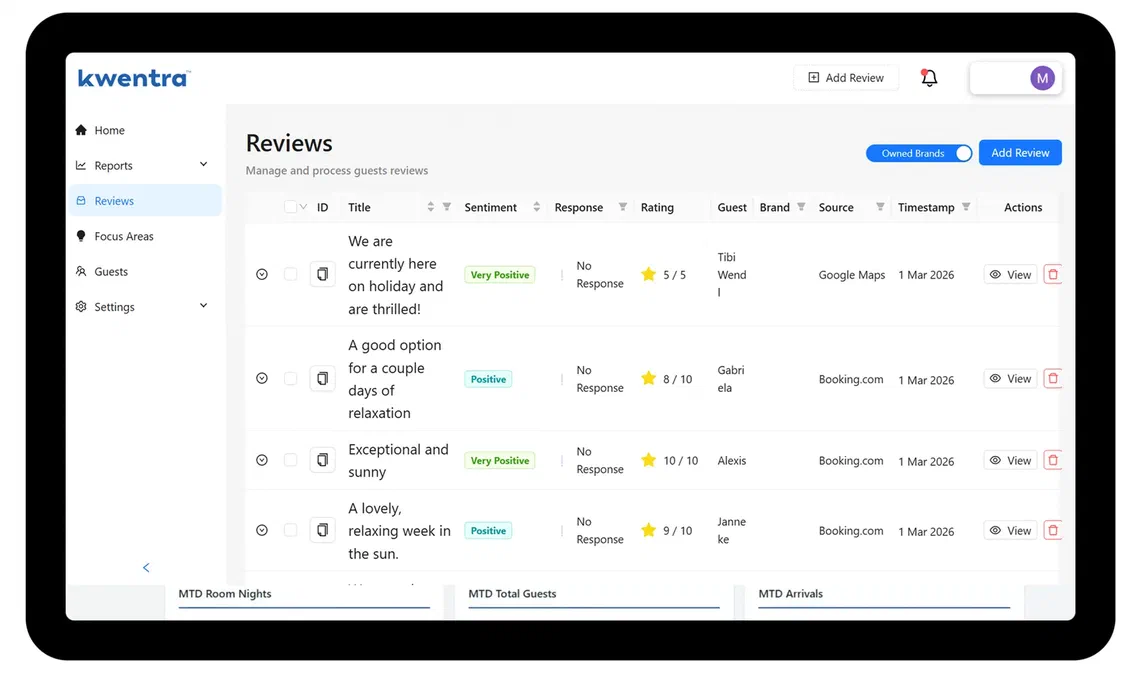The width and height of the screenshot is (1140, 681).
Task: Expand the Settings menu chevron
Action: coord(204,305)
